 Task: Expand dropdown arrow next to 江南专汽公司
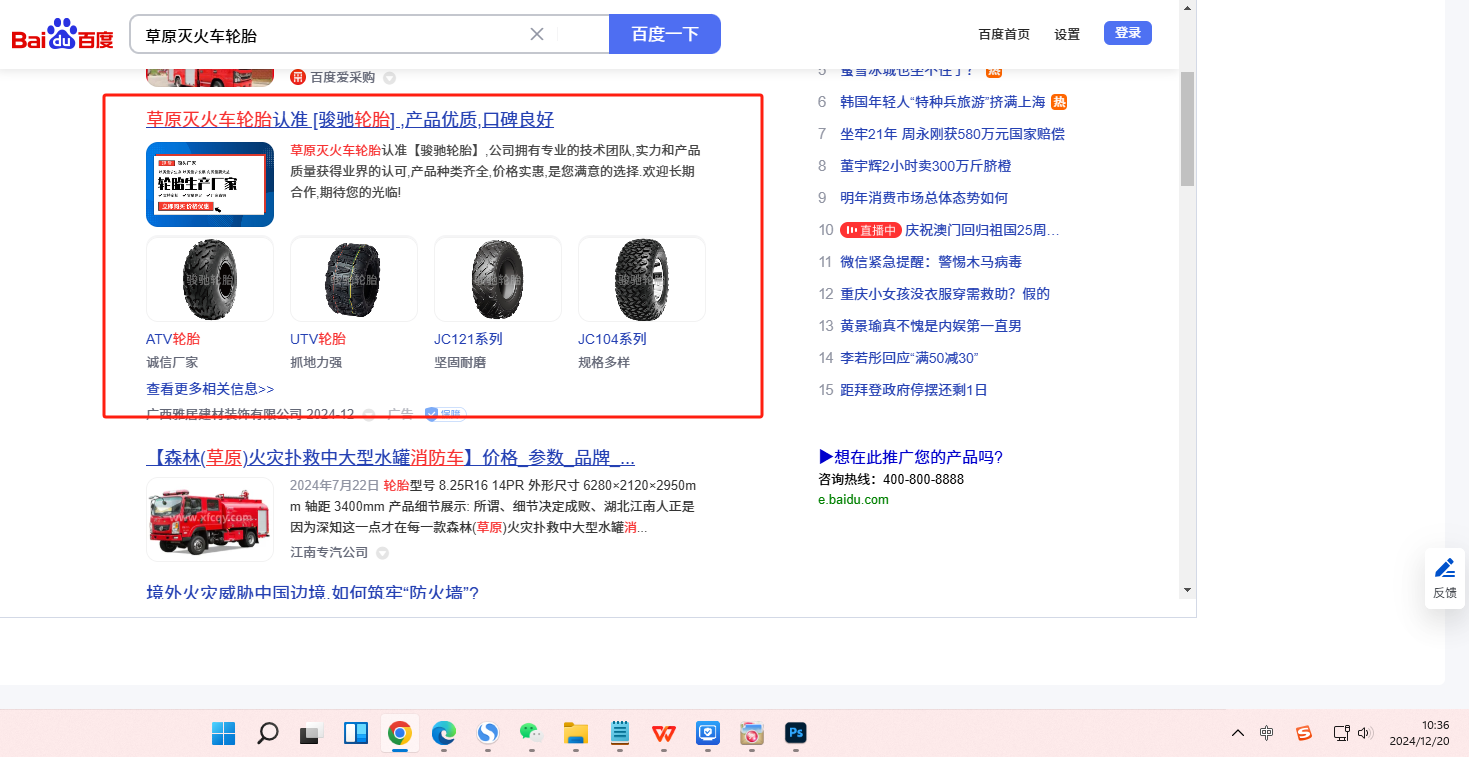point(382,553)
